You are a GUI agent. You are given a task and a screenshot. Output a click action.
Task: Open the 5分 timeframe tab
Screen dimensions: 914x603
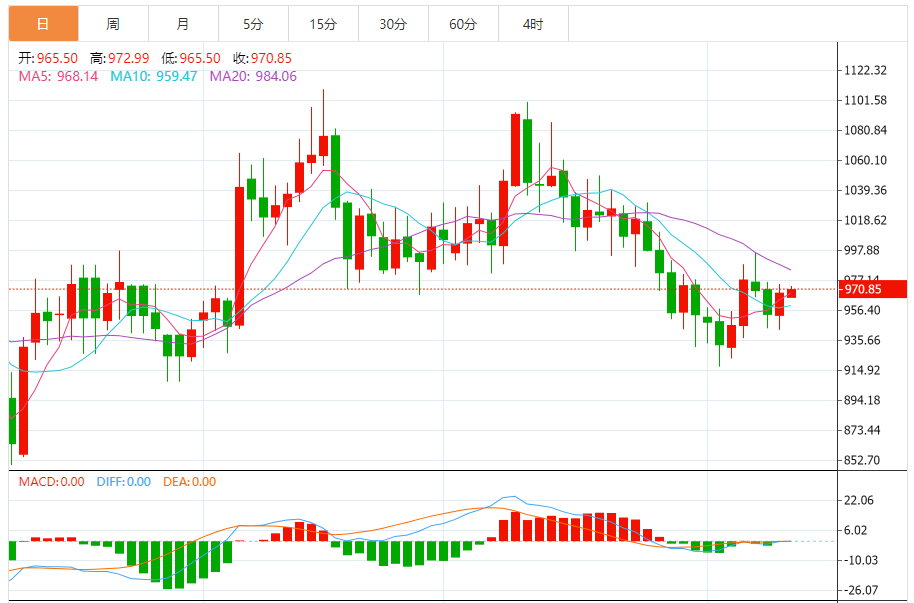253,24
